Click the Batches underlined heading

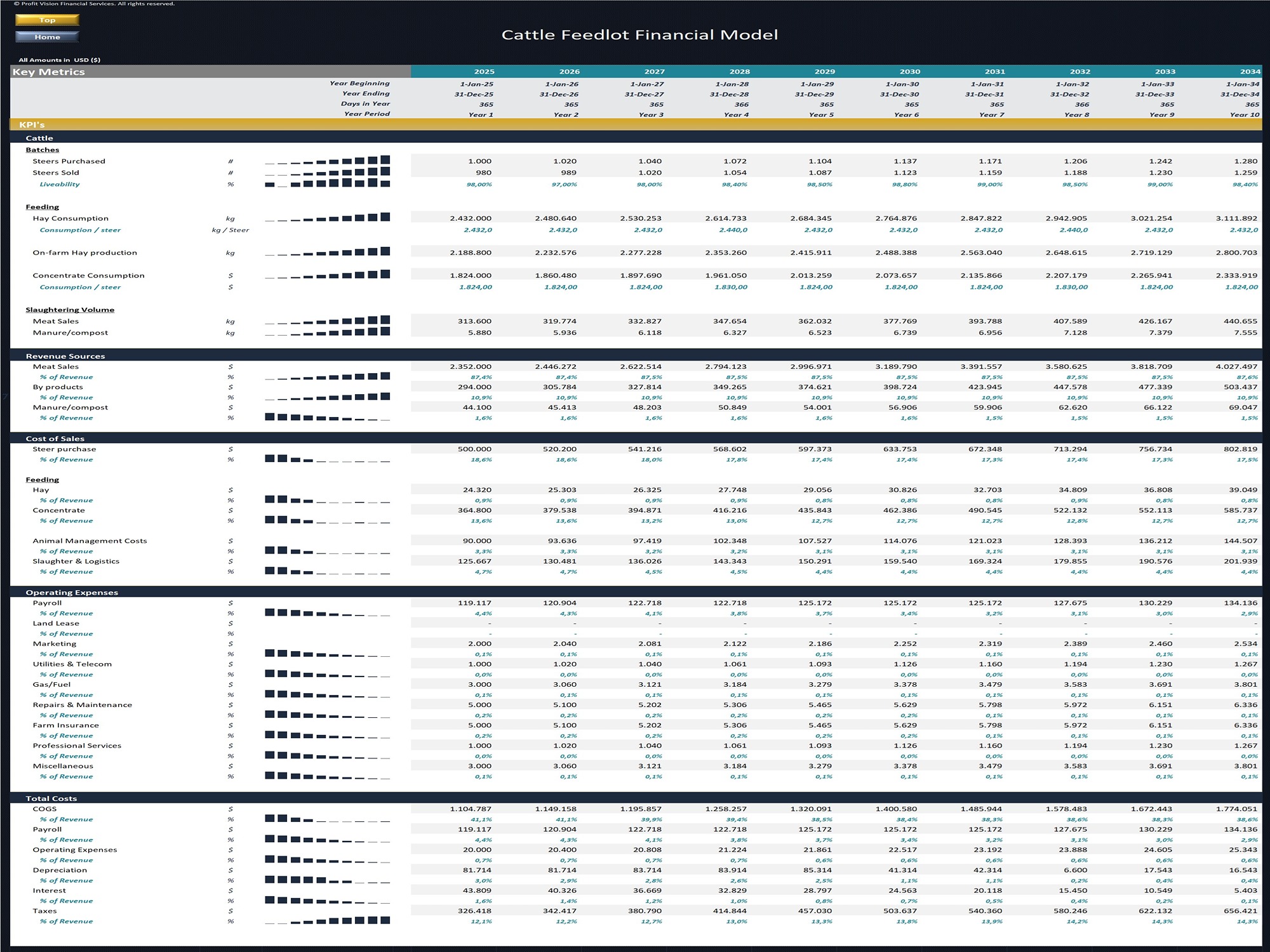point(43,150)
